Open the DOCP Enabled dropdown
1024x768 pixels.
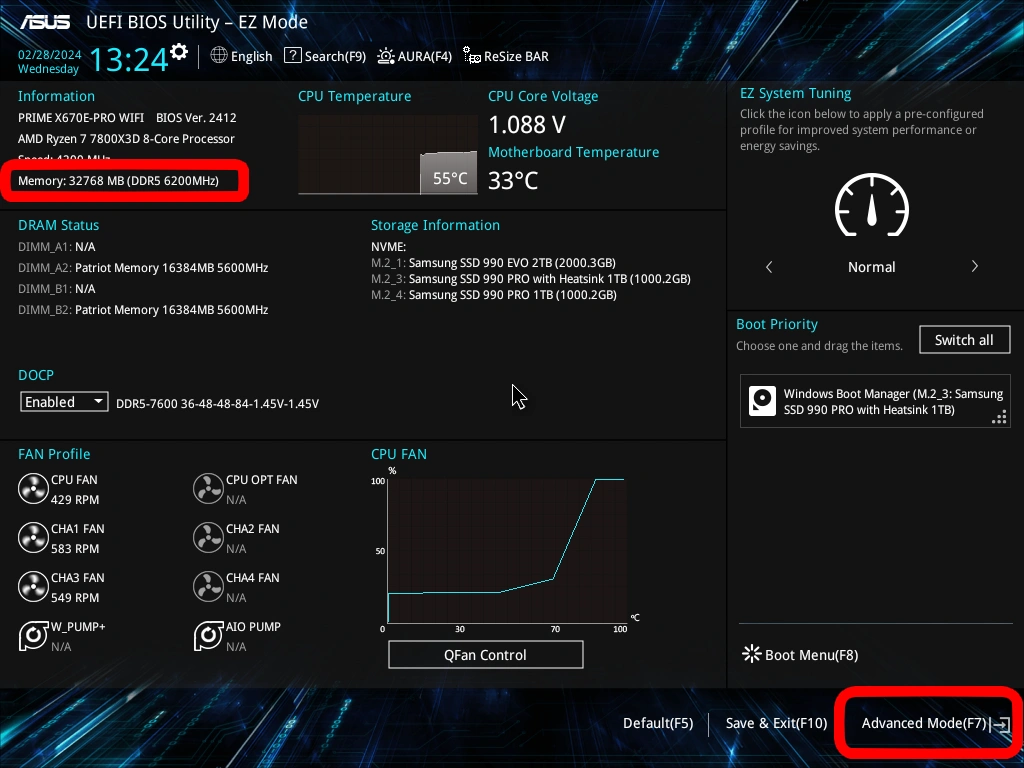point(64,402)
